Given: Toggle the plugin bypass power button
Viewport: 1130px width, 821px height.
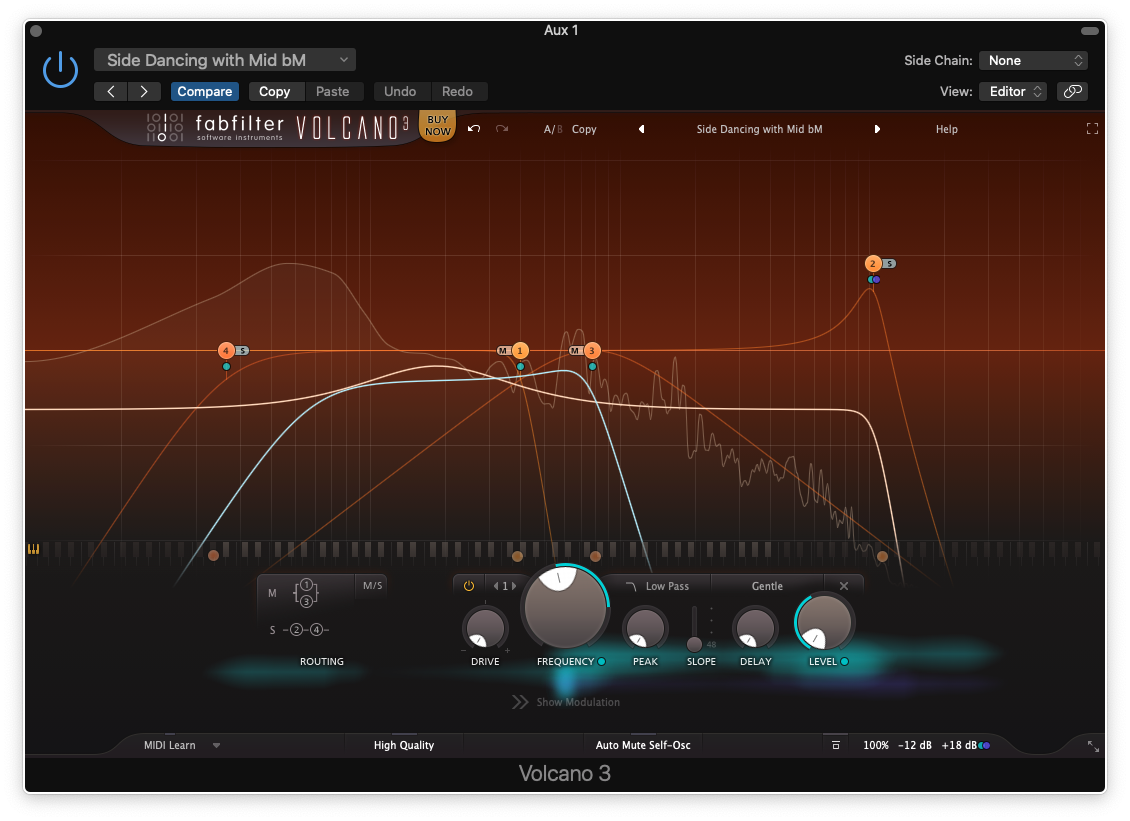Looking at the screenshot, I should (60, 70).
